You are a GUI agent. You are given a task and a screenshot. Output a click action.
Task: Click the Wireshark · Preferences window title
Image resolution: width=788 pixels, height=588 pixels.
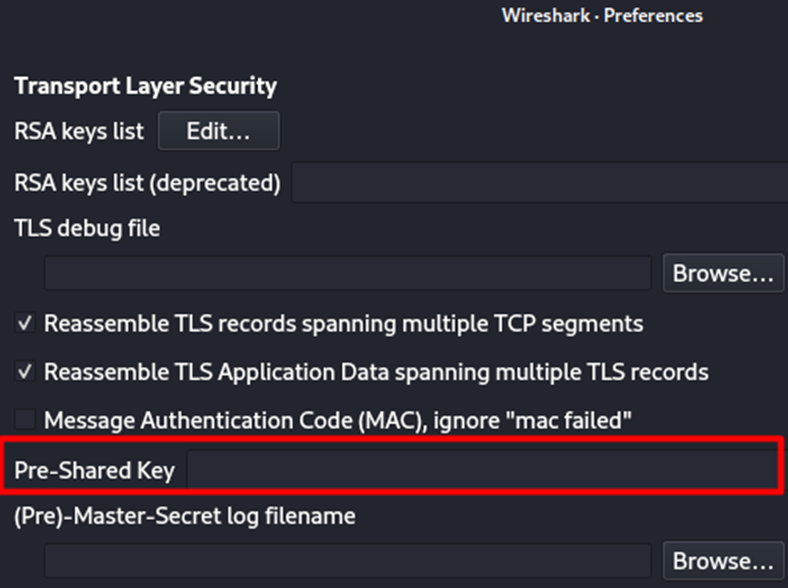pos(602,16)
